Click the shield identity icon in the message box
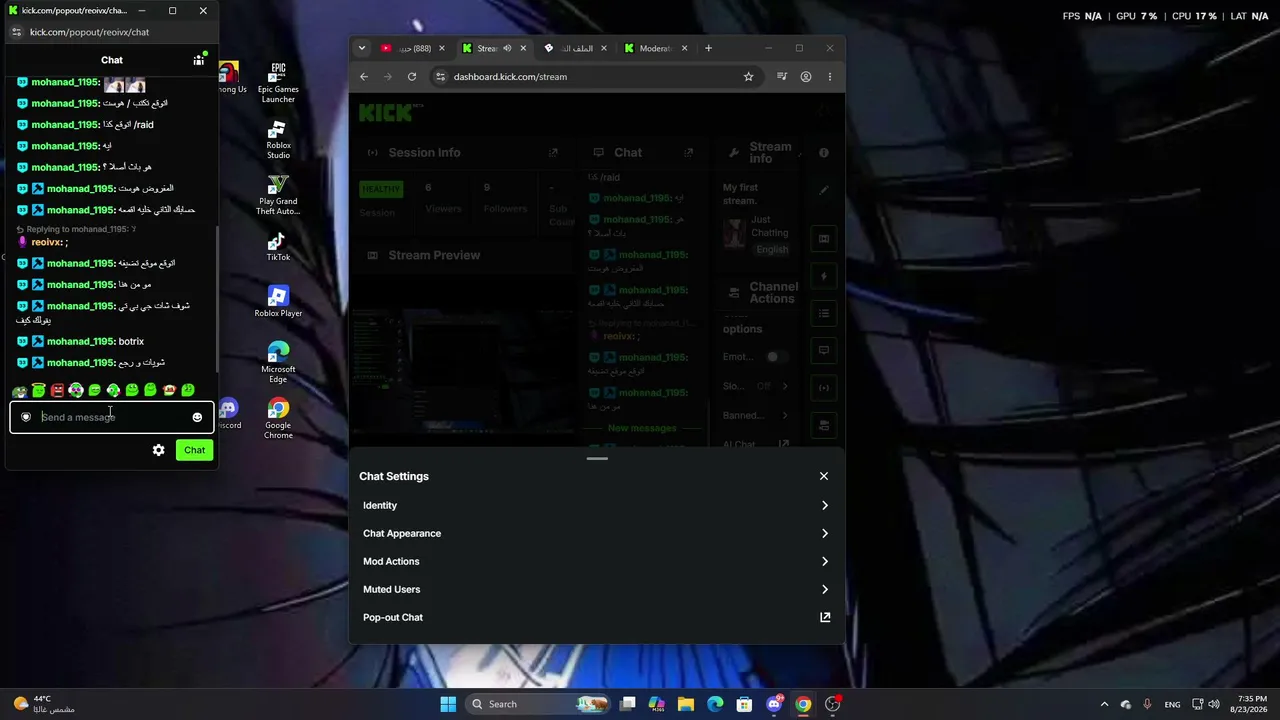This screenshot has width=1280, height=720. (26, 417)
